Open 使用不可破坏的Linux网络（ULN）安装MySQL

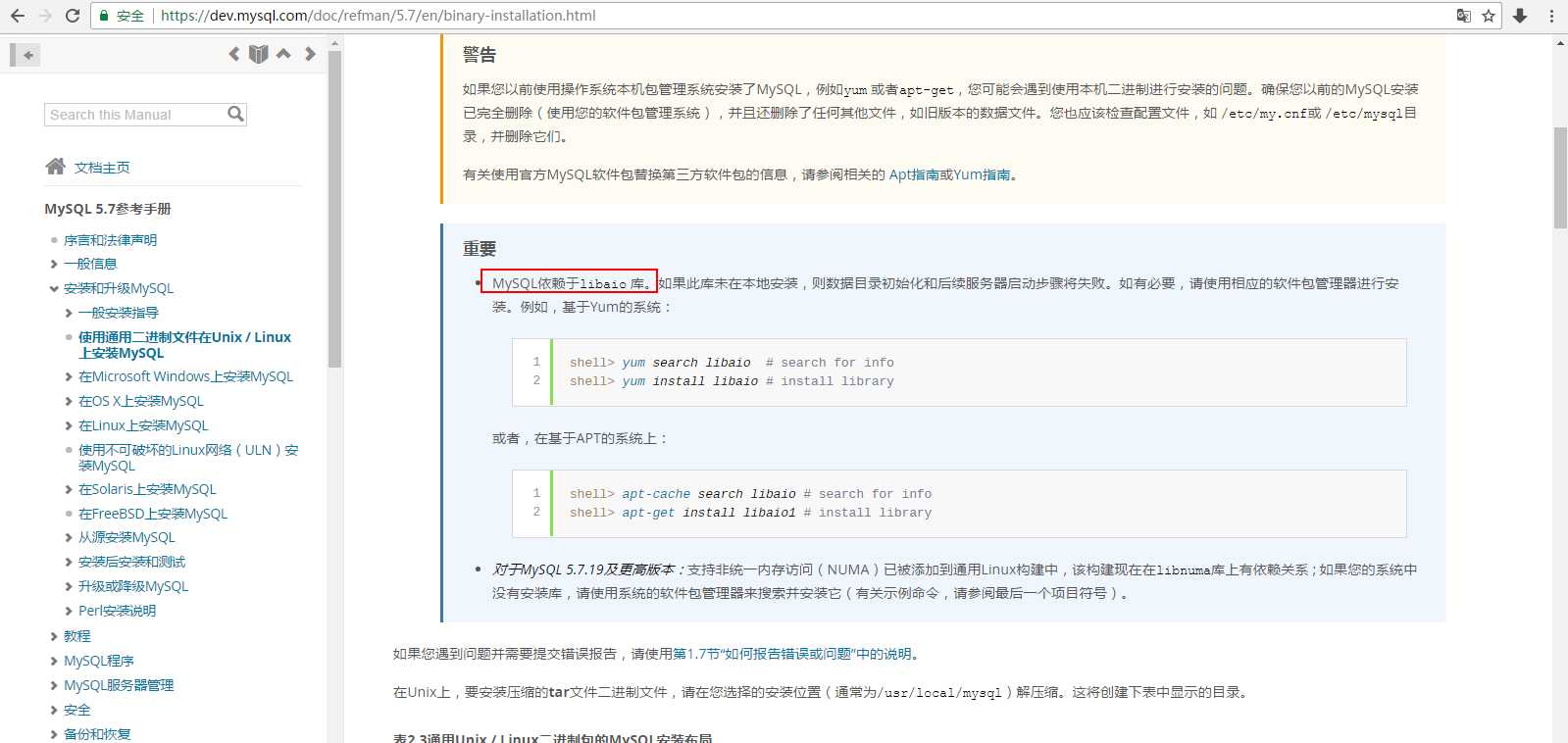[x=188, y=458]
